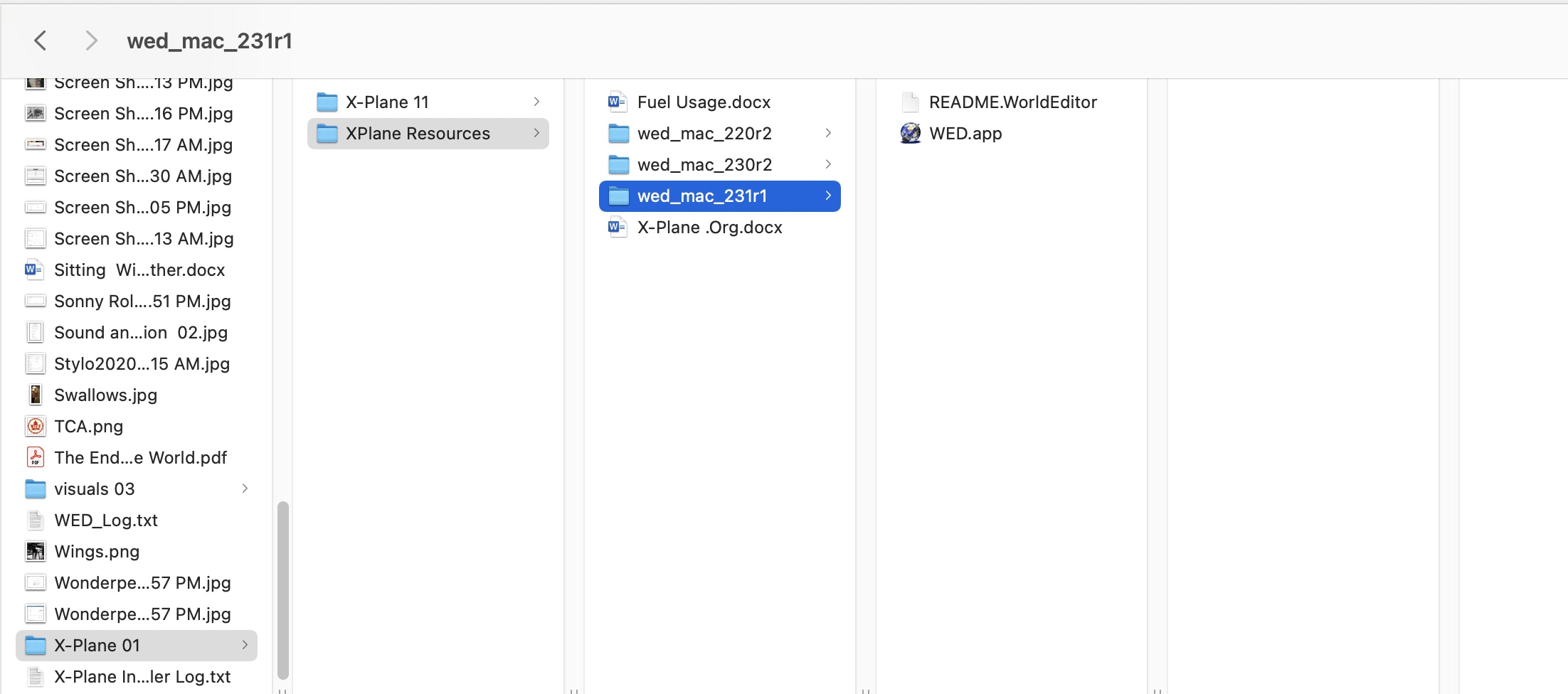This screenshot has height=694, width=1568.
Task: Click The End...e World.pdf PDF icon
Action: [x=36, y=457]
